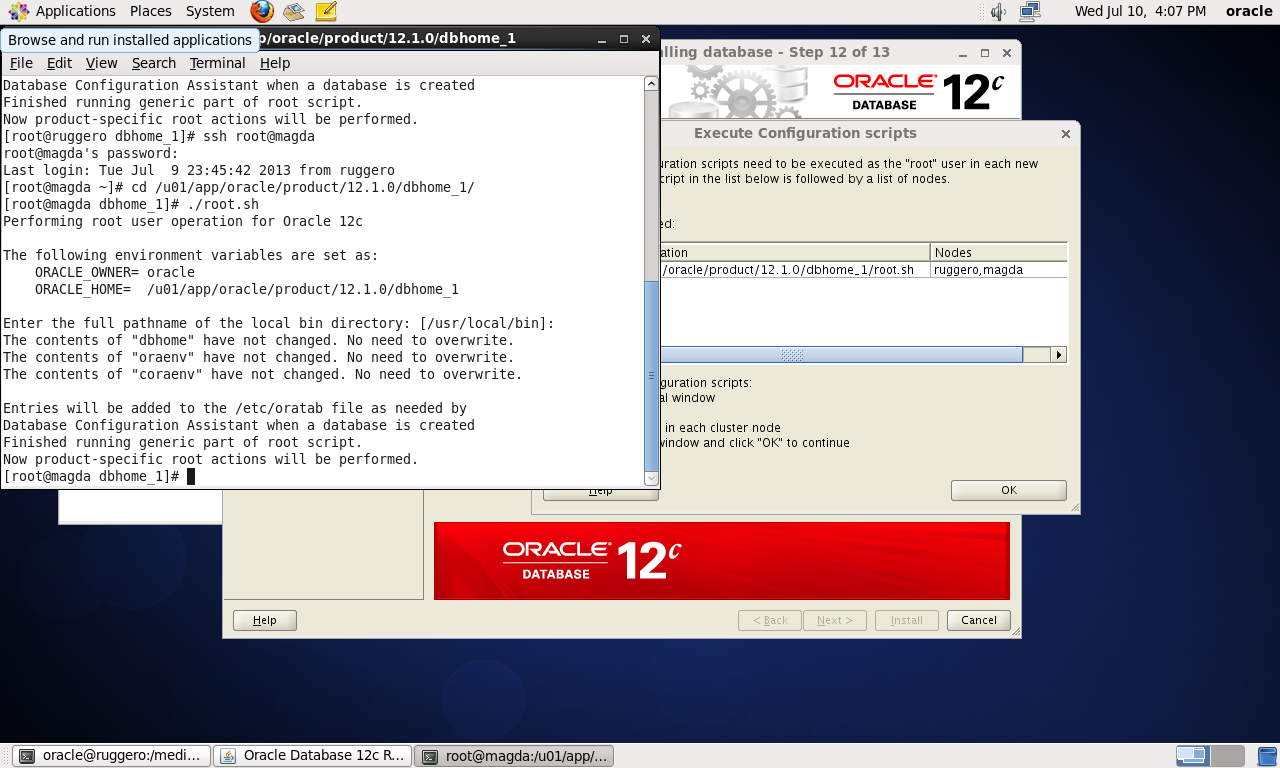Click the network connection status icon
Viewport: 1280px width, 768px height.
(x=1029, y=11)
